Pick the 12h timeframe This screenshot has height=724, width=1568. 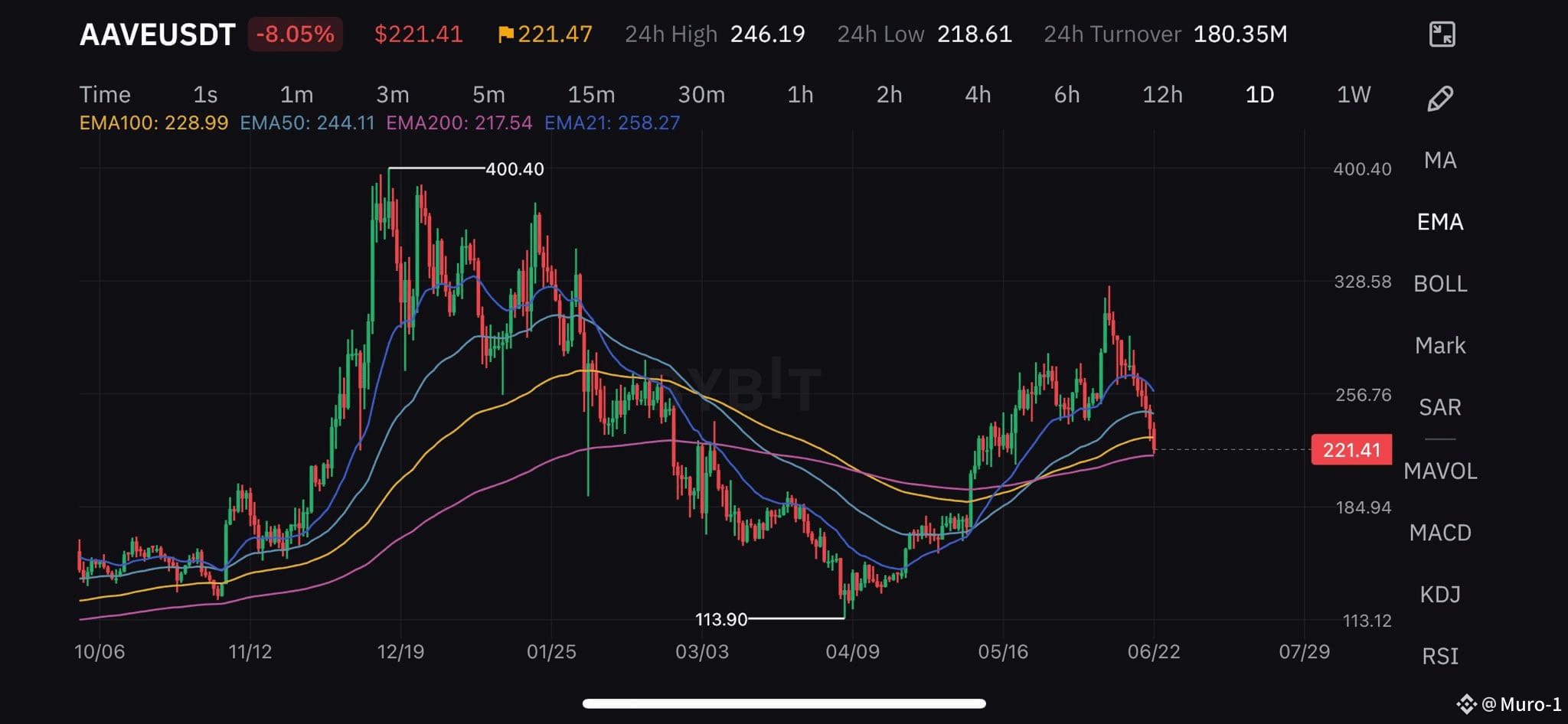point(1162,94)
